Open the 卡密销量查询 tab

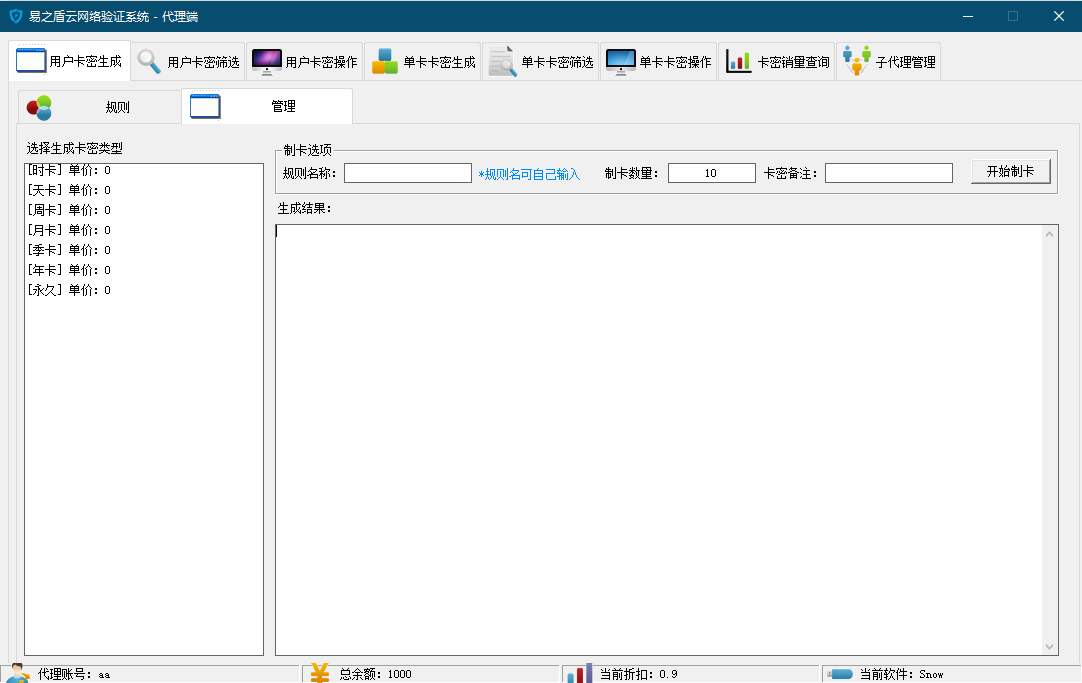click(x=776, y=61)
